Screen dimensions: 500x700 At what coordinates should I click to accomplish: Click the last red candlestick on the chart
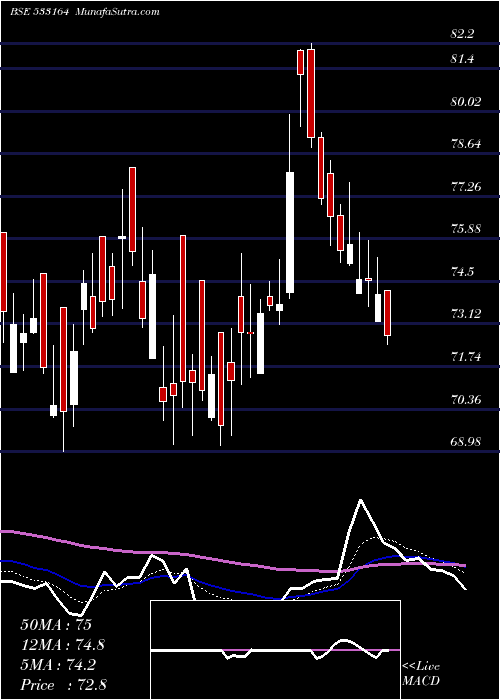pyautogui.click(x=387, y=313)
